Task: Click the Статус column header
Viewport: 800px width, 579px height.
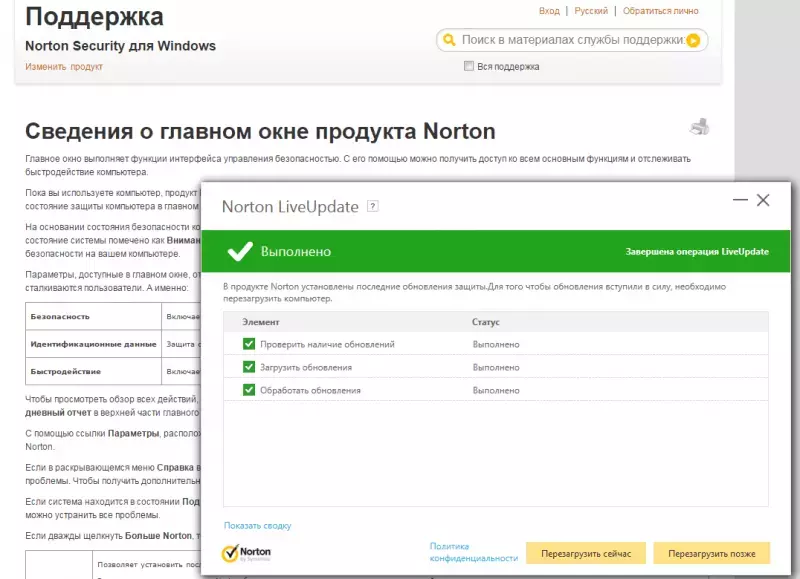Action: pyautogui.click(x=485, y=322)
